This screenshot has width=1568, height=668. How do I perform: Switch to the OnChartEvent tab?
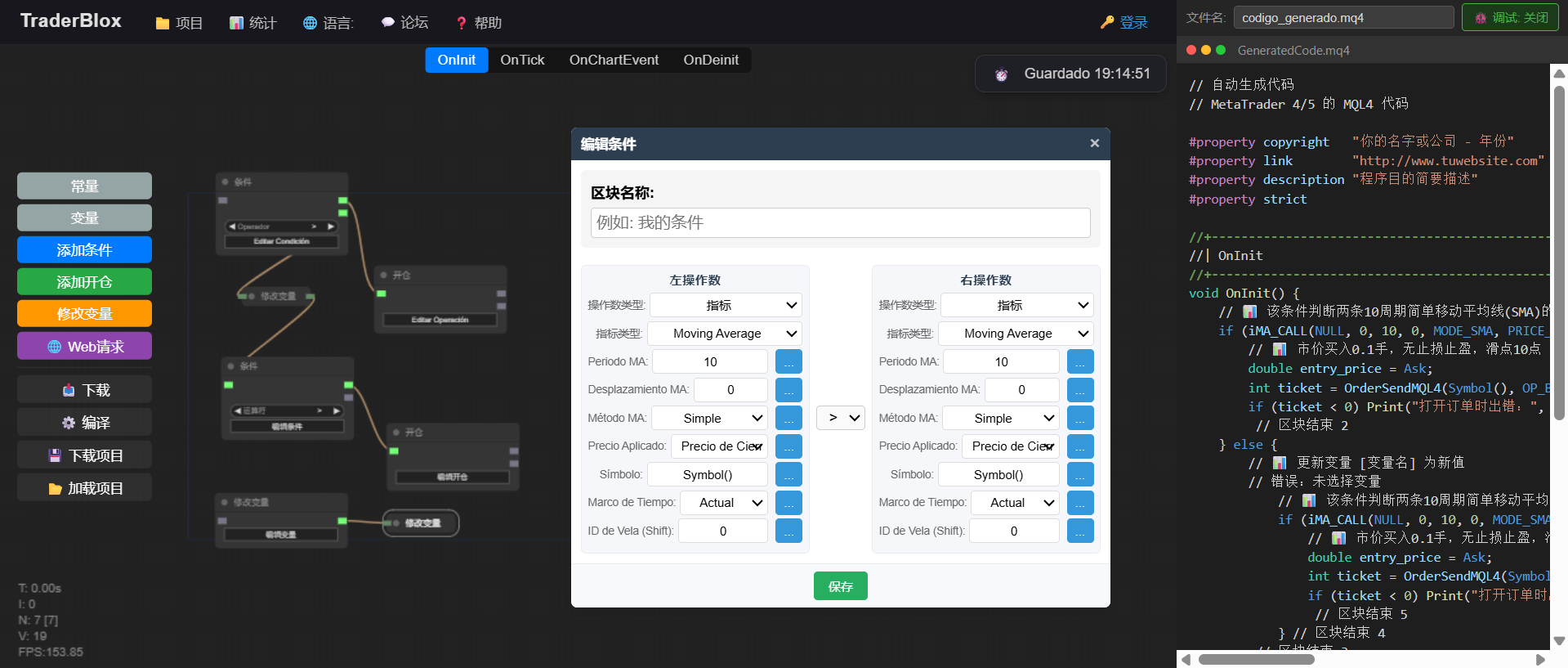coord(614,60)
